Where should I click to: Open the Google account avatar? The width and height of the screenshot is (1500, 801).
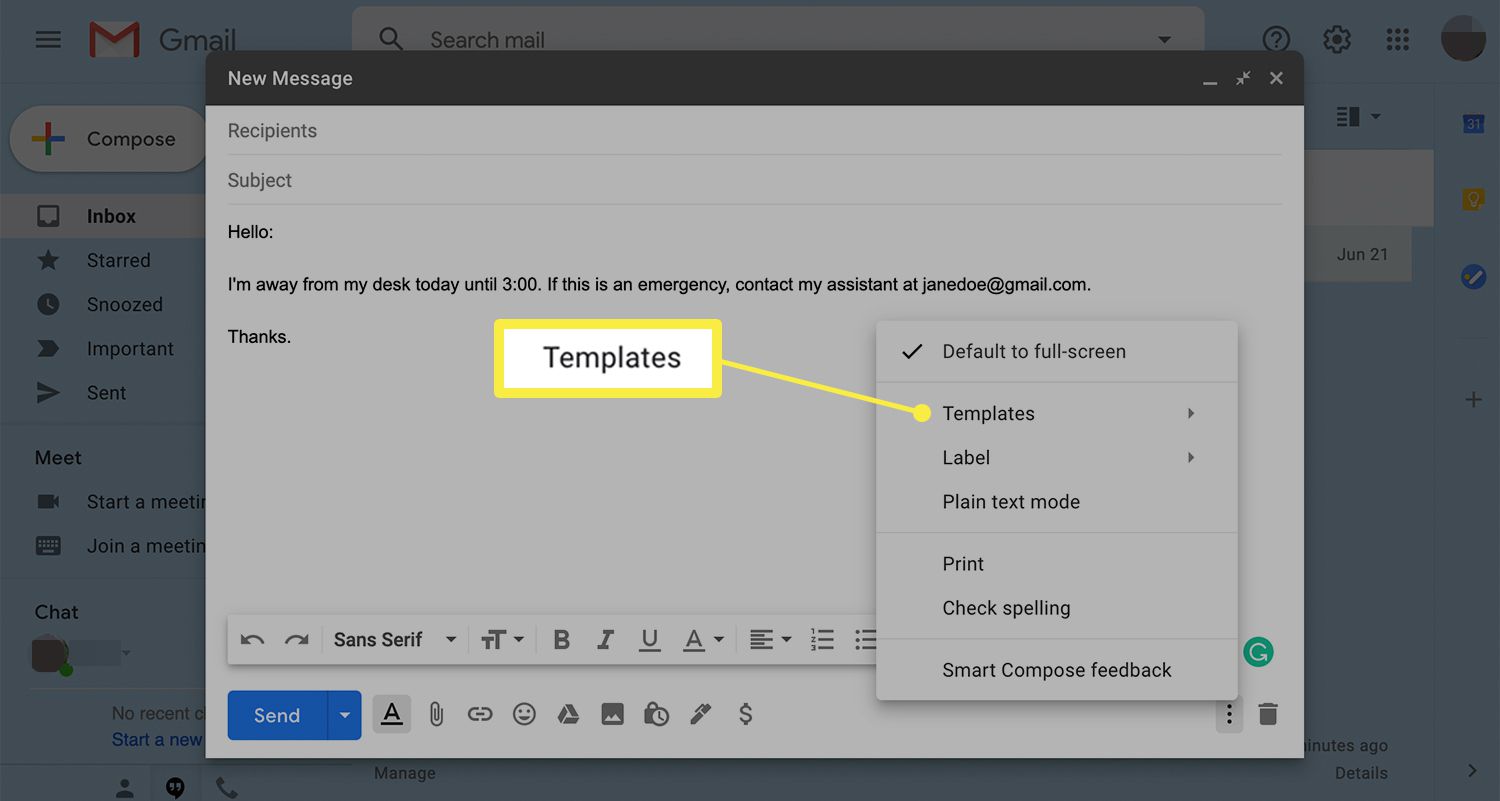(1462, 40)
